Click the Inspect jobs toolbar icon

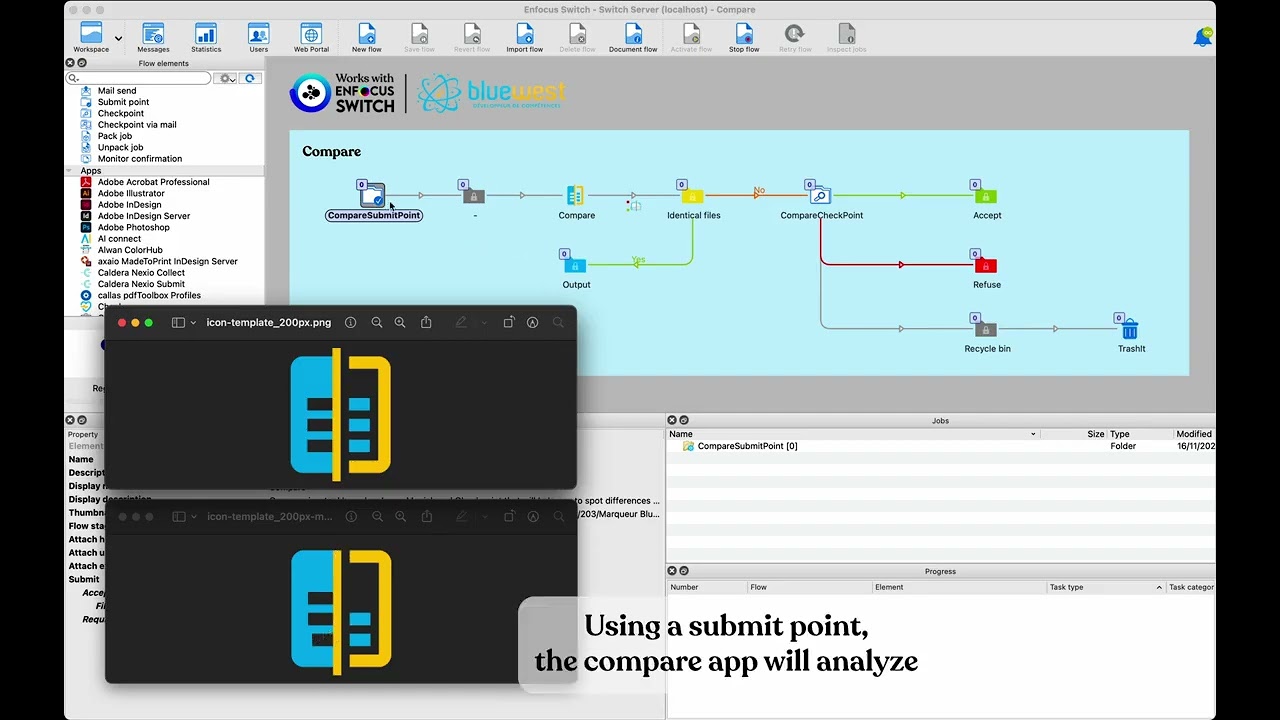(846, 38)
